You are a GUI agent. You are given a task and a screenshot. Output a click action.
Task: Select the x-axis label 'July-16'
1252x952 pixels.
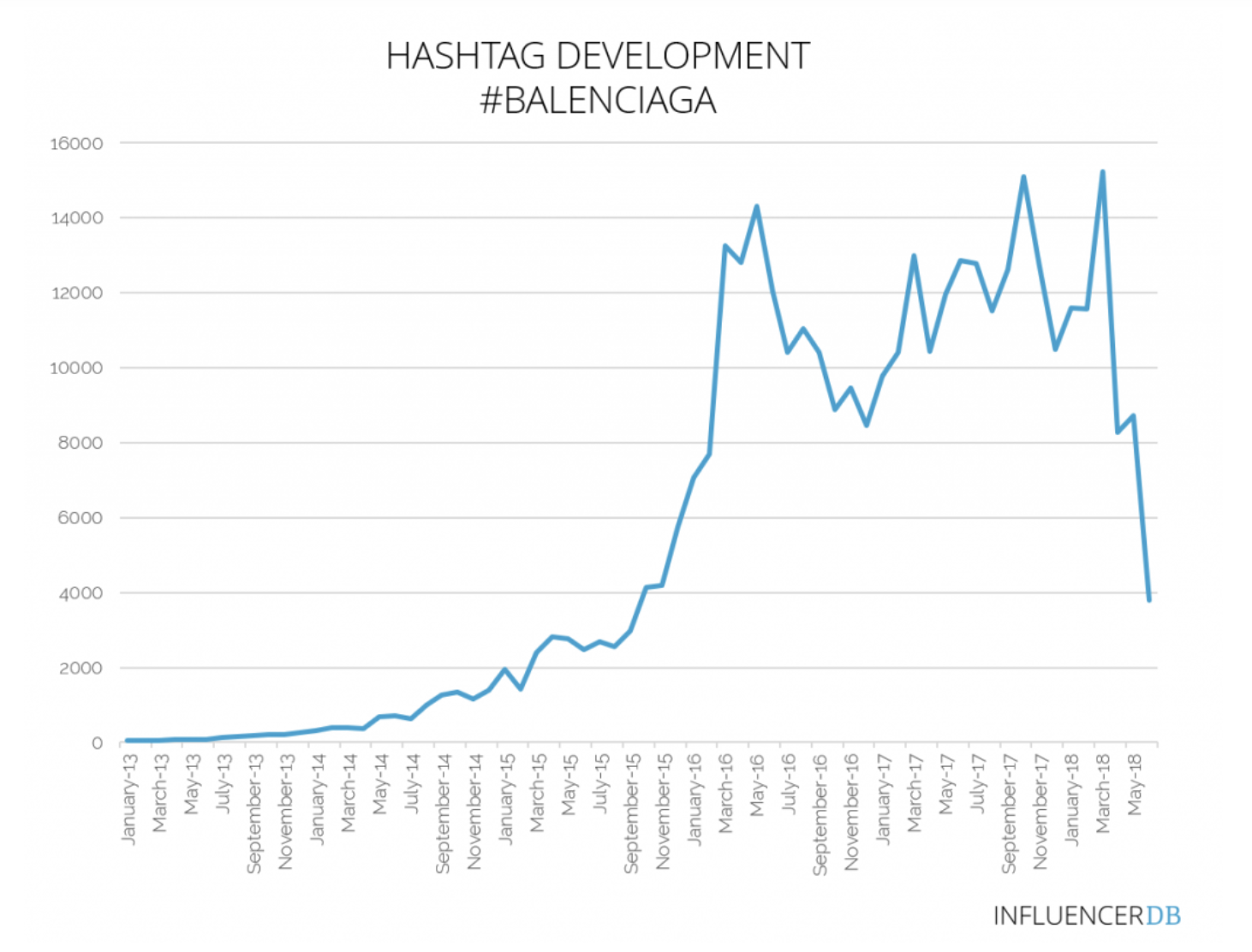[x=789, y=783]
